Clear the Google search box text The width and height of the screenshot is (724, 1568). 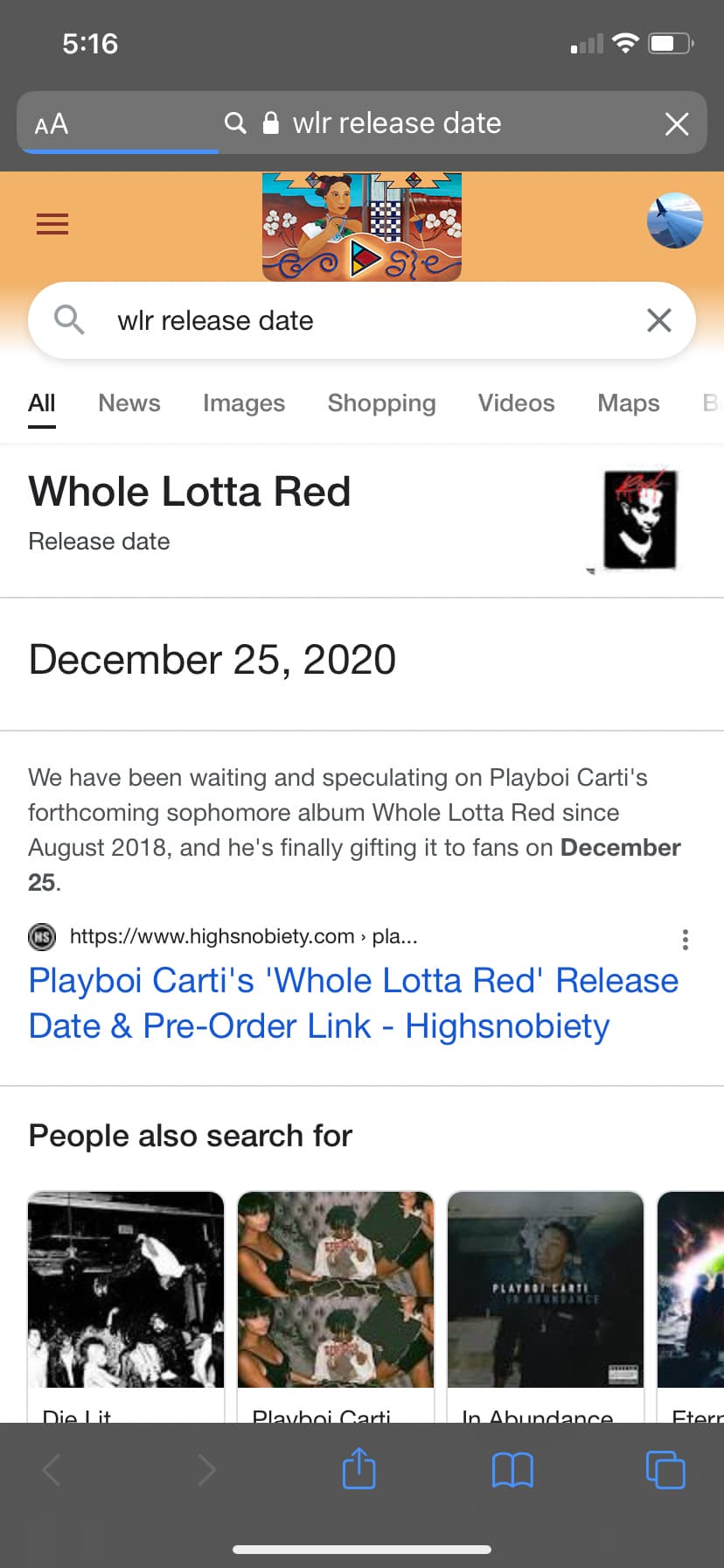click(x=659, y=320)
